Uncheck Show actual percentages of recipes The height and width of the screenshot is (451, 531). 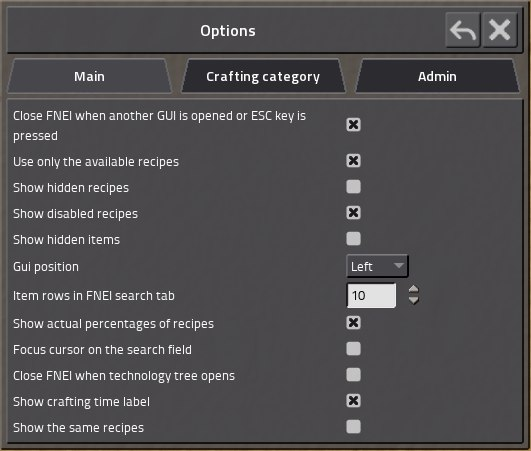[x=353, y=323]
